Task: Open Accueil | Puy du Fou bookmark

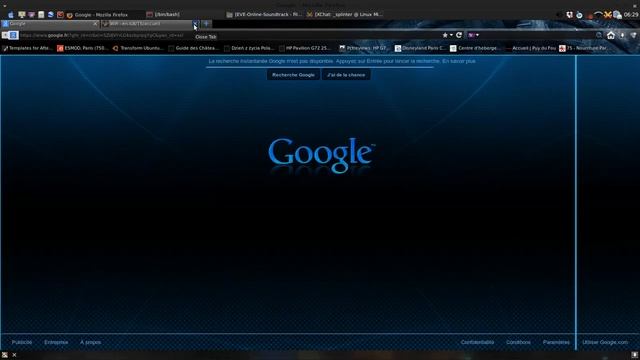Action: click(531, 48)
